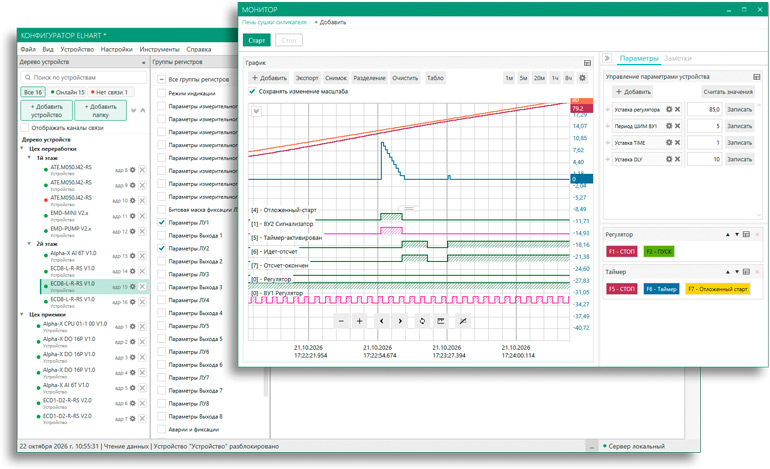
Task: Click layout icon in Регулятор panel header
Action: click(x=746, y=235)
